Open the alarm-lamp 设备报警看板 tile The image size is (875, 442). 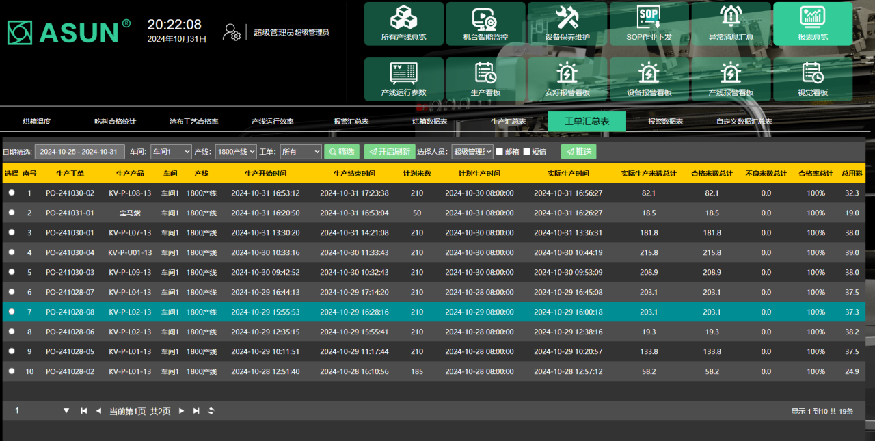649,79
